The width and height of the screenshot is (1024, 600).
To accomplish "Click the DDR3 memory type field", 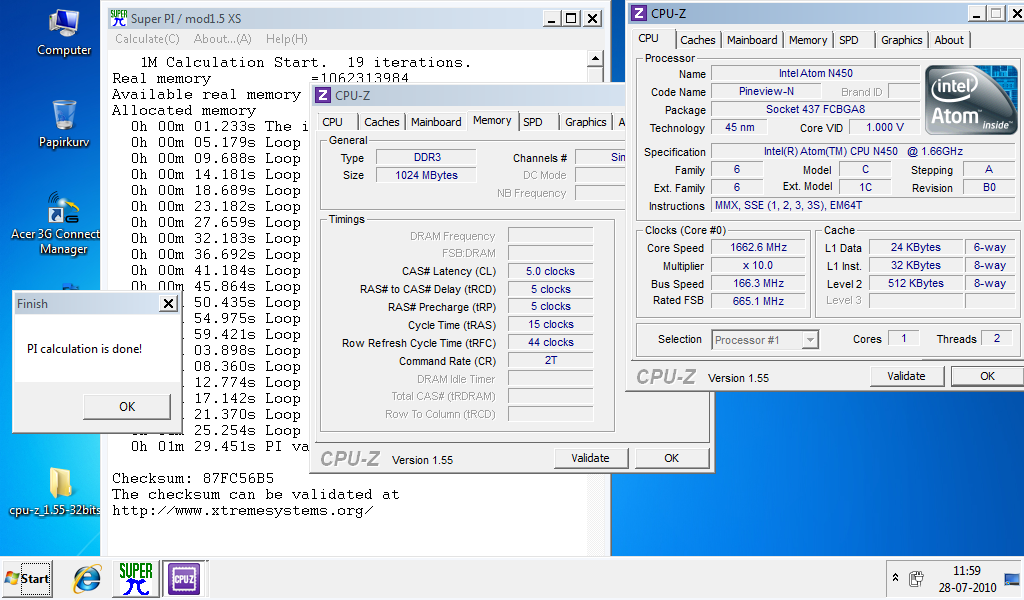I will (427, 157).
